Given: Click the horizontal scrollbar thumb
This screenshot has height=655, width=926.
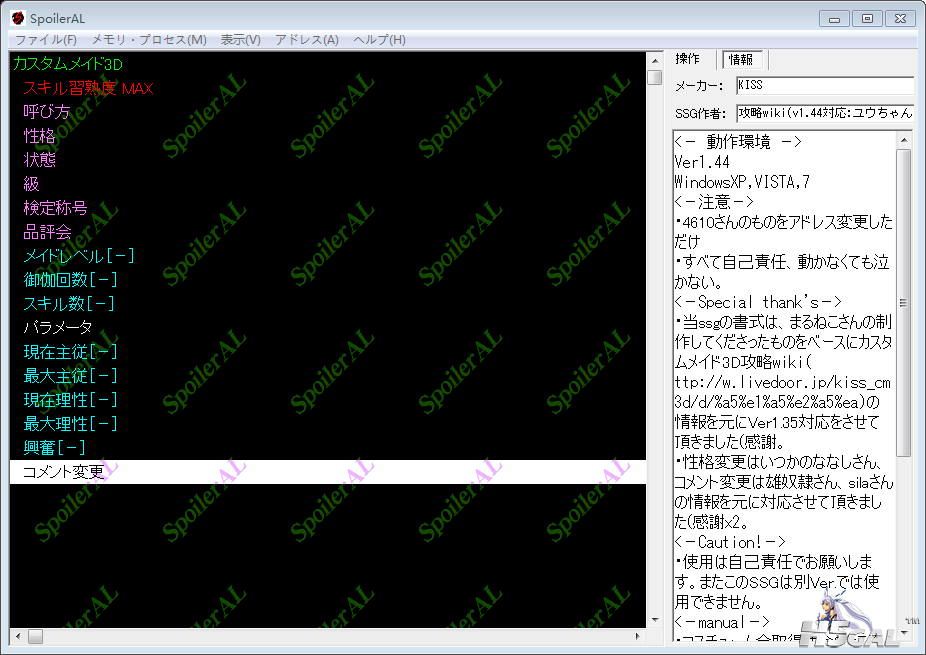Looking at the screenshot, I should point(35,637).
